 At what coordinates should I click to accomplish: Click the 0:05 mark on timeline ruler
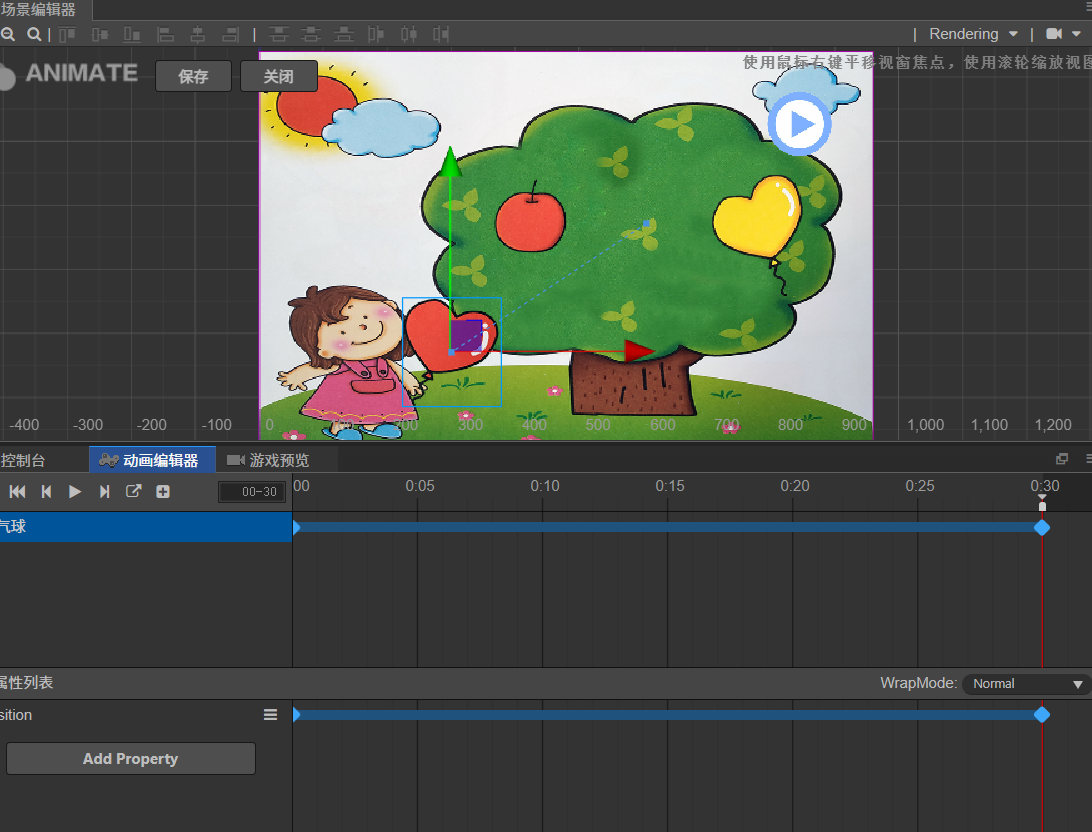tap(419, 486)
